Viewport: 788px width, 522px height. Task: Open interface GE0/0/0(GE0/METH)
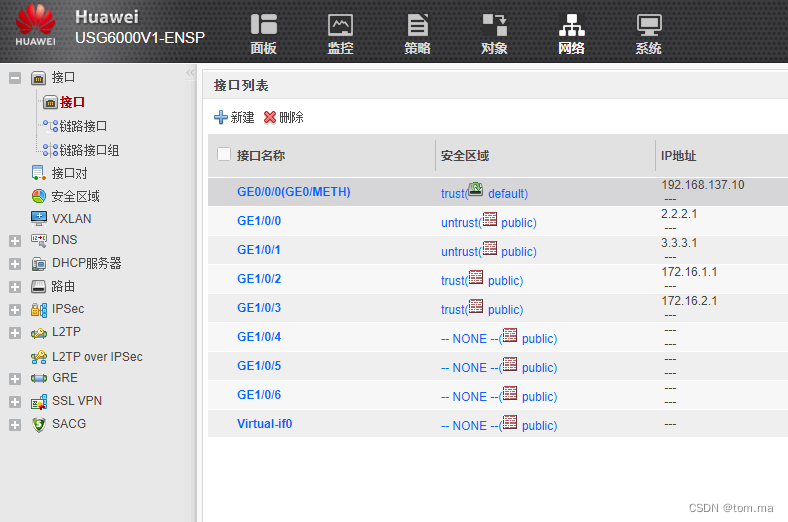tap(293, 192)
